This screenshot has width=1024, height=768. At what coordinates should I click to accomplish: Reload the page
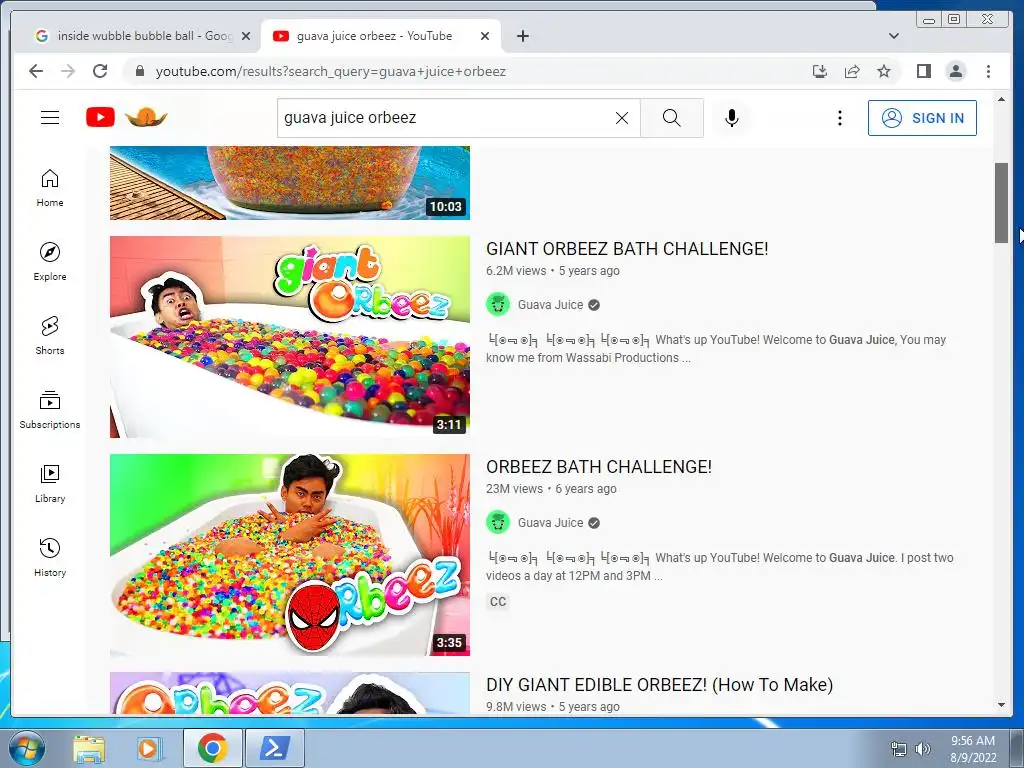tap(100, 71)
